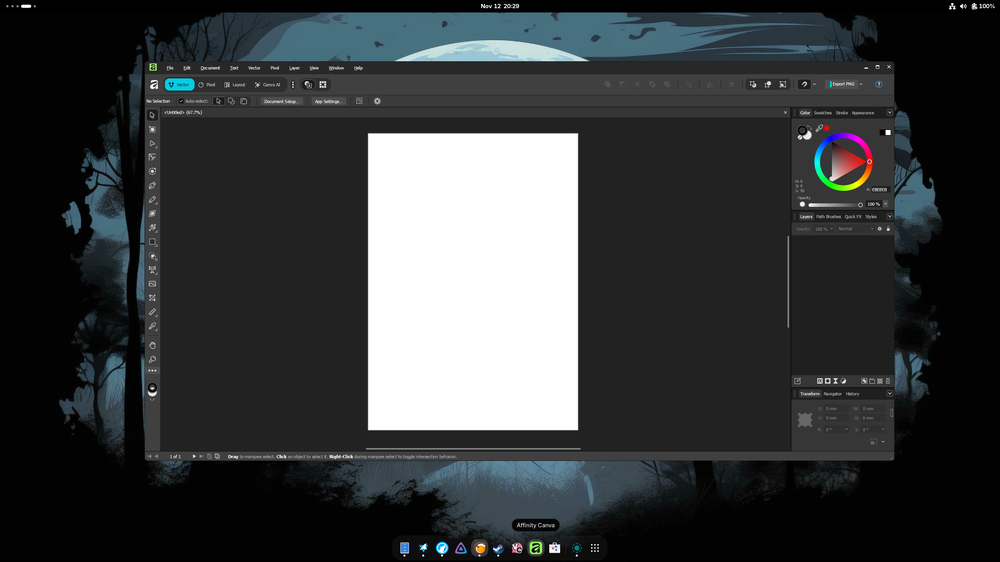Viewport: 1000px width, 562px height.
Task: Click the eyedropper color picker icon
Action: (x=819, y=128)
